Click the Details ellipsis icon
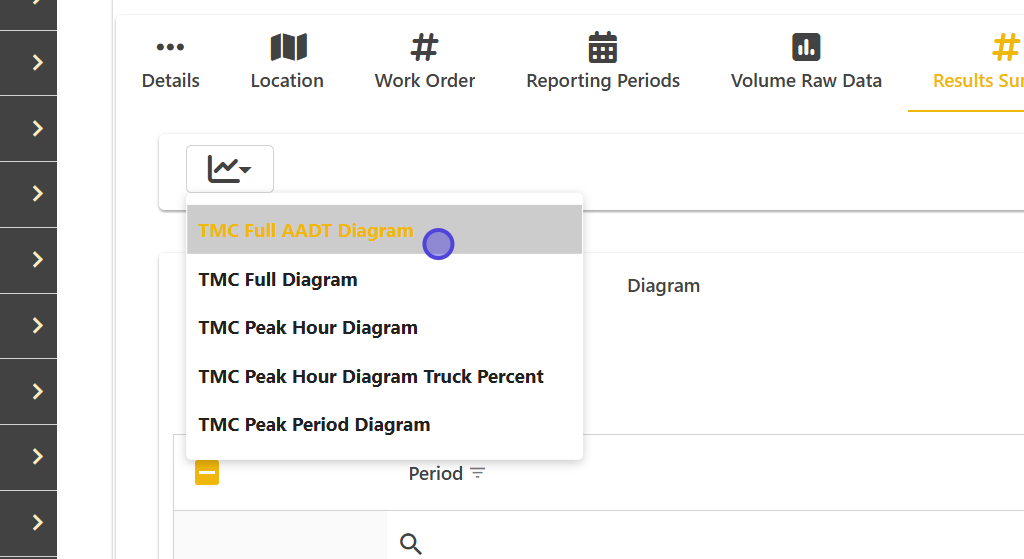The height and width of the screenshot is (559, 1024). 170,47
